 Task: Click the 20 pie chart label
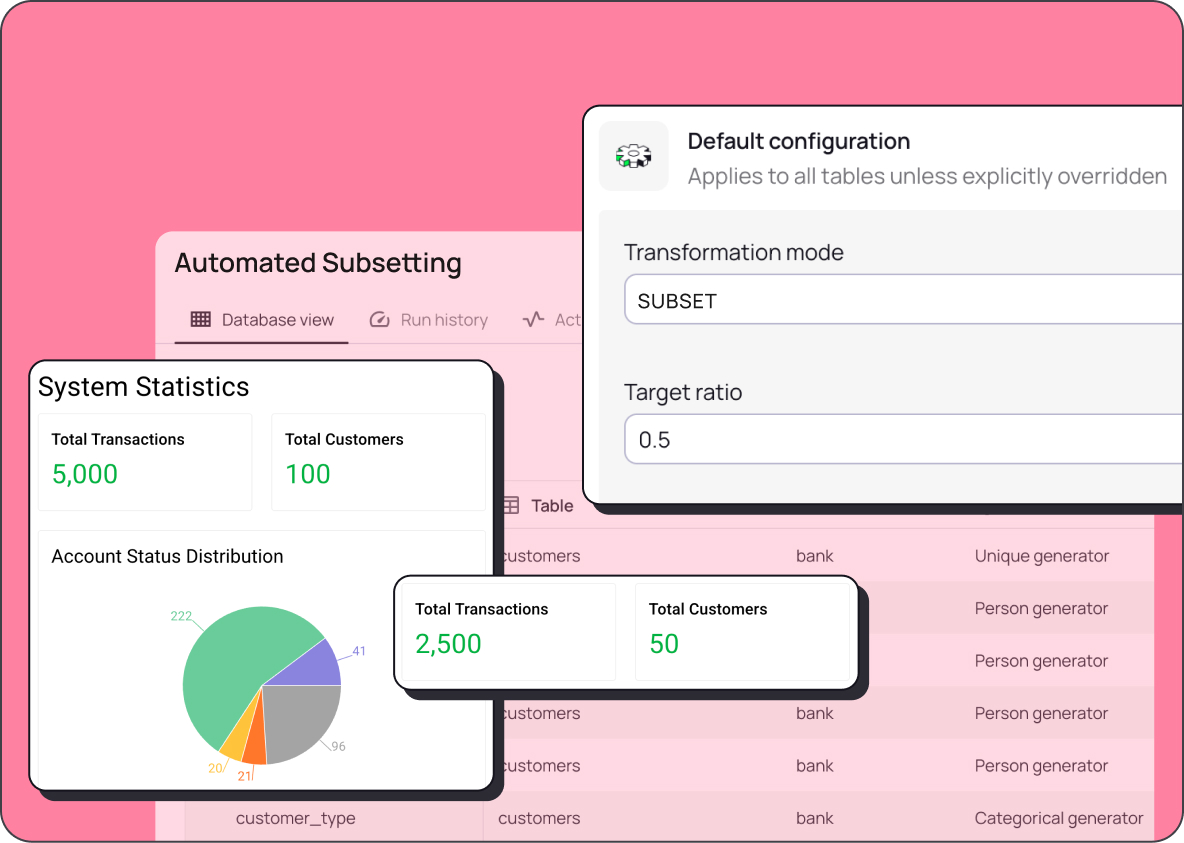coord(215,768)
